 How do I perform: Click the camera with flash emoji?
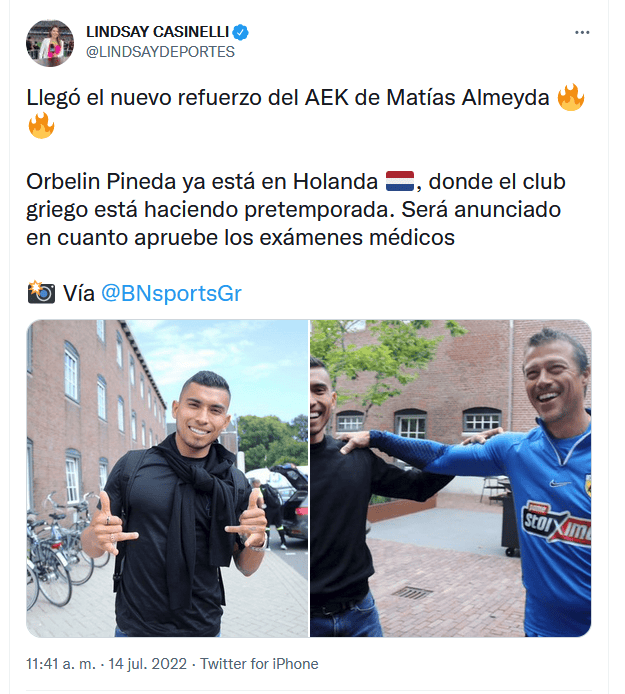coord(41,292)
